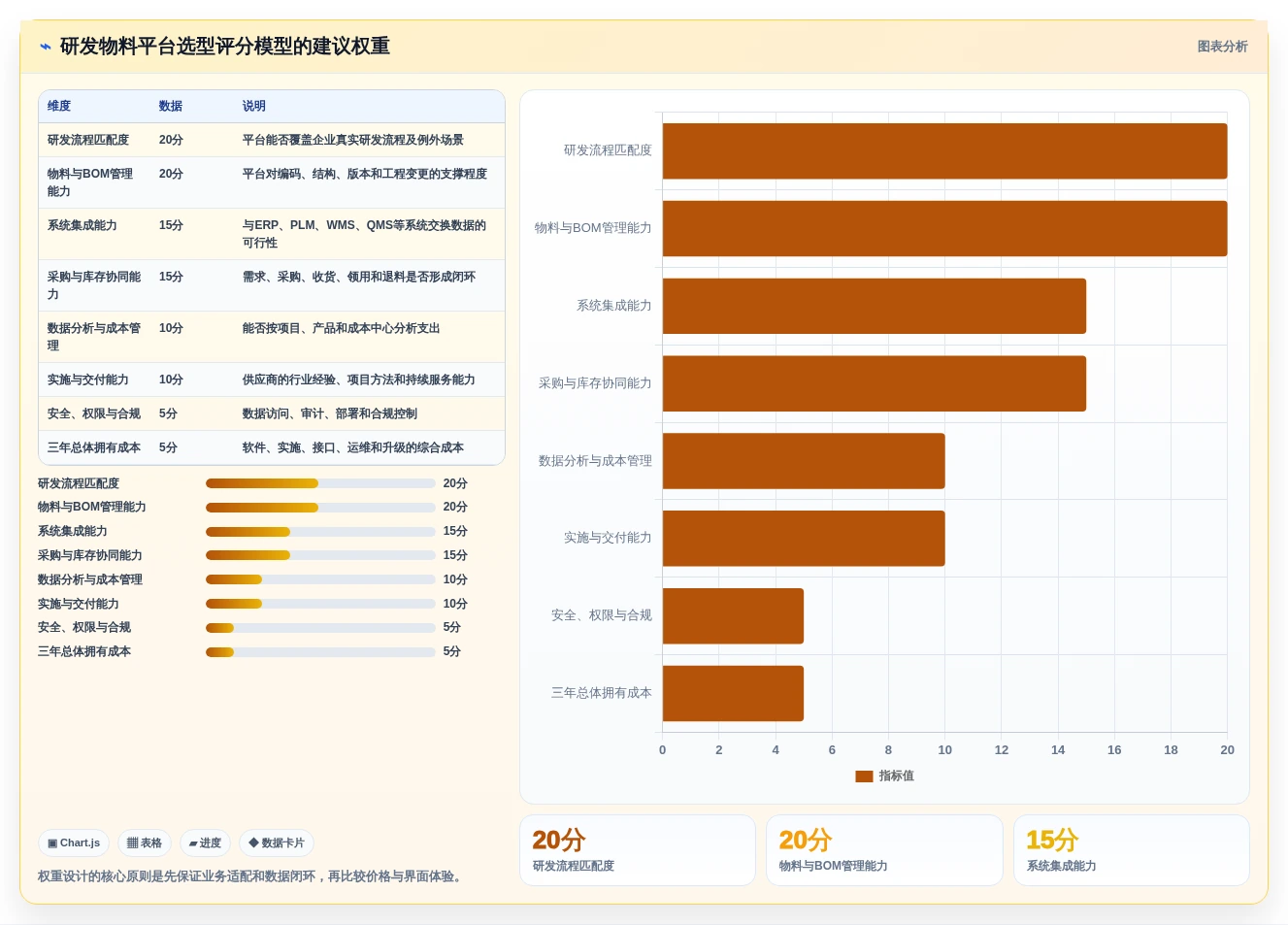The width and height of the screenshot is (1288, 925).
Task: Click the 采购与库存协同能力 chart bar
Action: click(875, 383)
